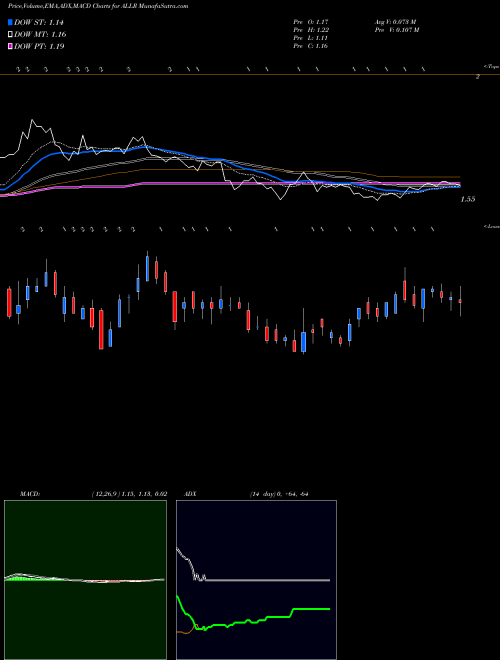The image size is (500, 660).
Task: Click the '<Lows' axis label
Action: point(491,227)
